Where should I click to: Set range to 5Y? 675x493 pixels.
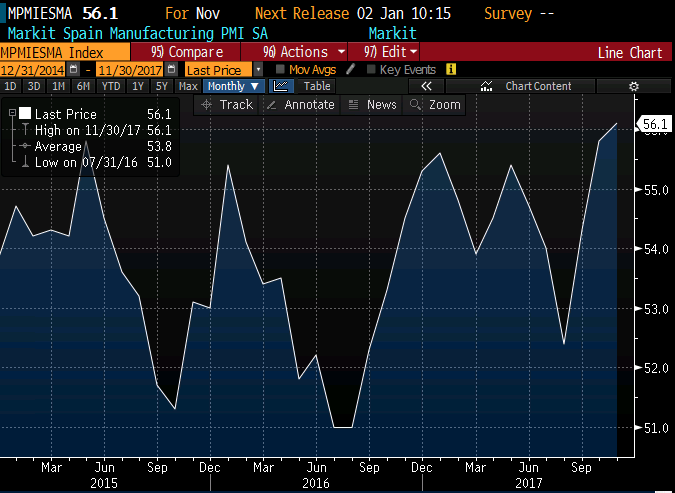coord(161,87)
